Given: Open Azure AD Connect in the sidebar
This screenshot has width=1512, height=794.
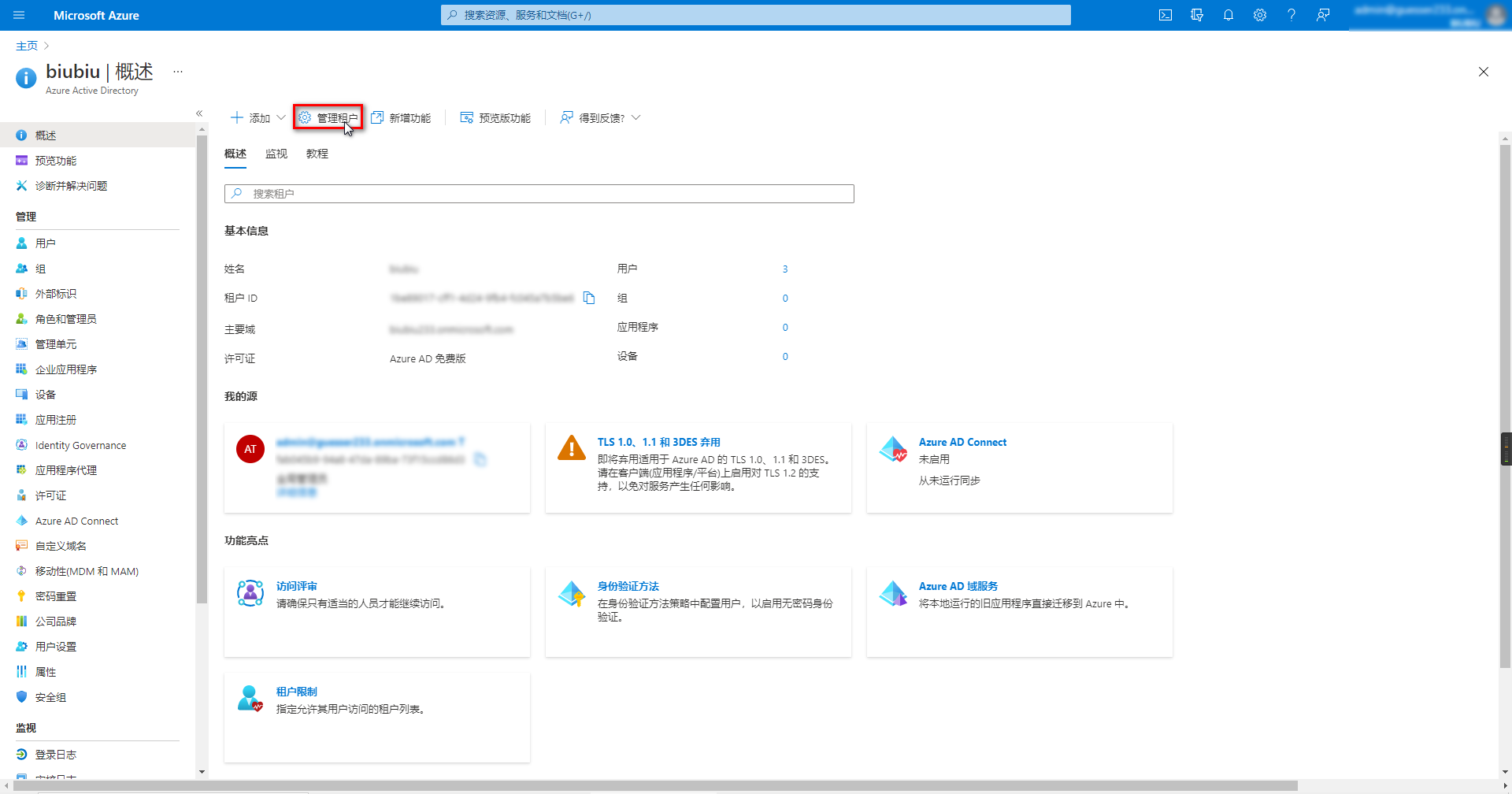Looking at the screenshot, I should (98, 521).
